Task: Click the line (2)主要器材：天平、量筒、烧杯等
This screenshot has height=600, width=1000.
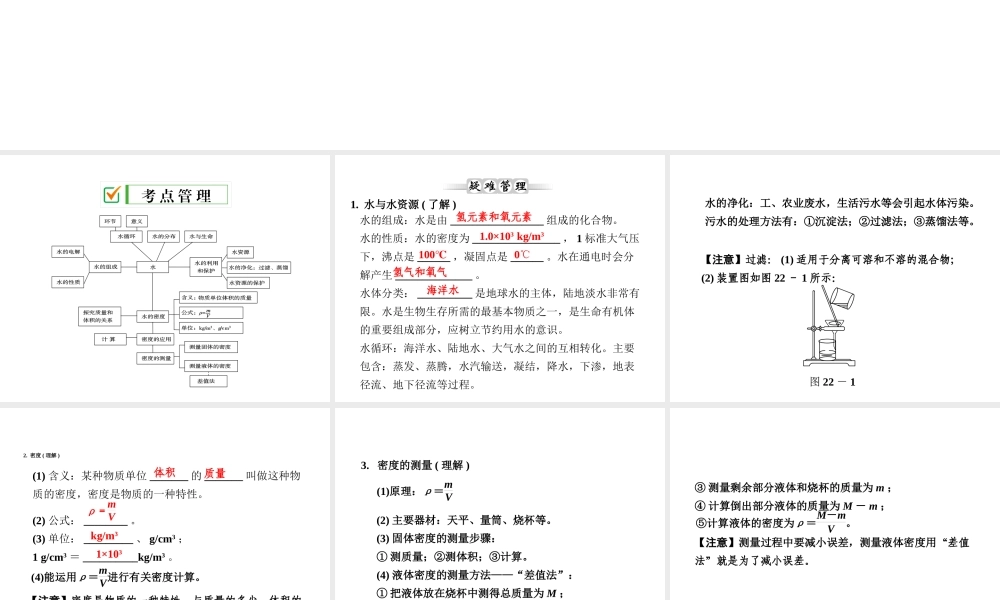Action: tap(464, 520)
